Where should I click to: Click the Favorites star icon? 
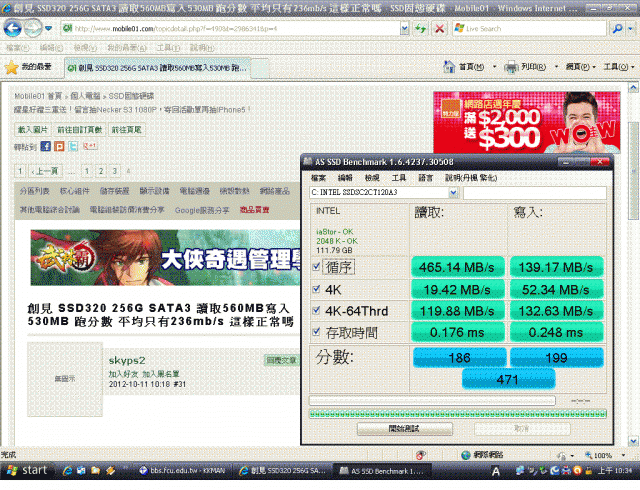point(11,67)
